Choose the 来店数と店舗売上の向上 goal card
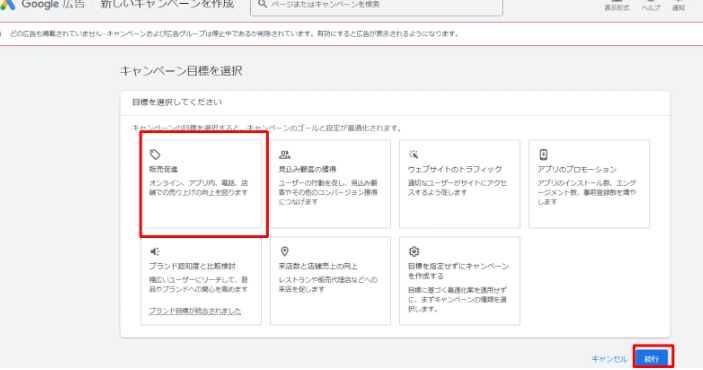 330,281
